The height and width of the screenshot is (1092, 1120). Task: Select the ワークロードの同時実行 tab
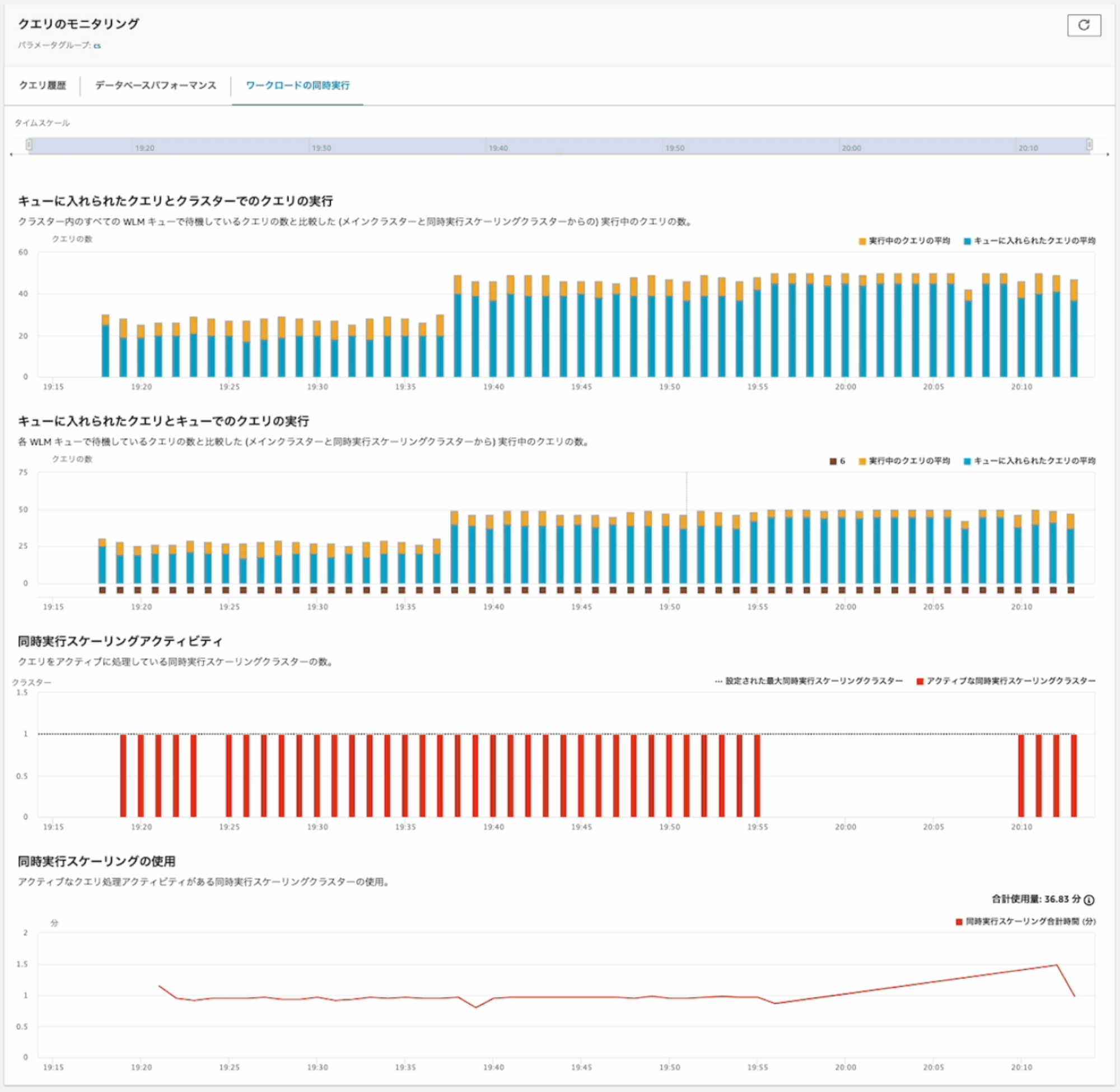[297, 86]
